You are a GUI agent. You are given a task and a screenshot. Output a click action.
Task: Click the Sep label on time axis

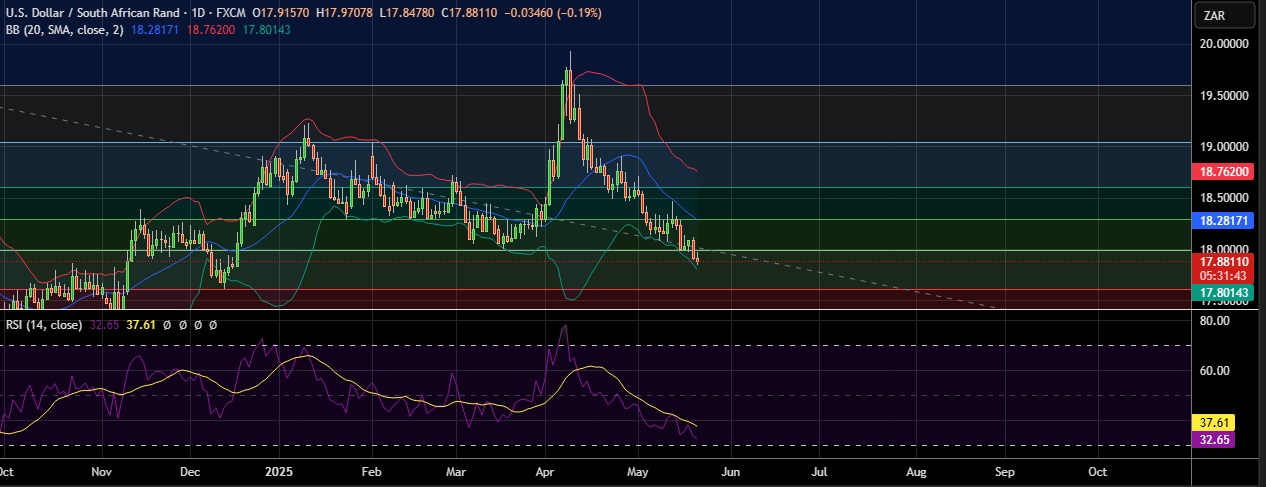coord(1005,470)
